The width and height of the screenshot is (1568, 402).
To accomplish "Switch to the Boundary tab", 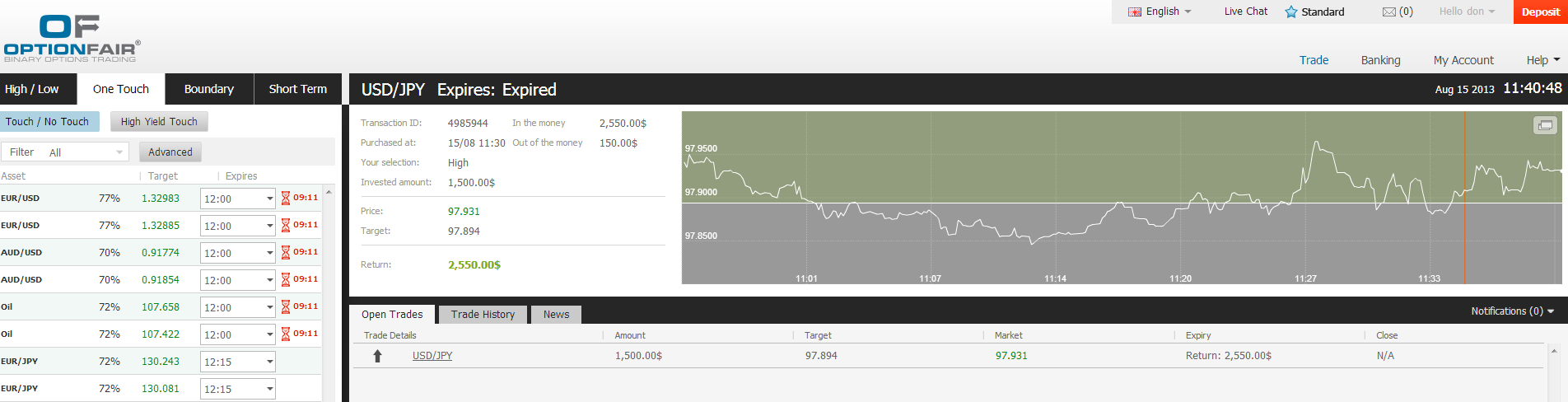I will [208, 89].
